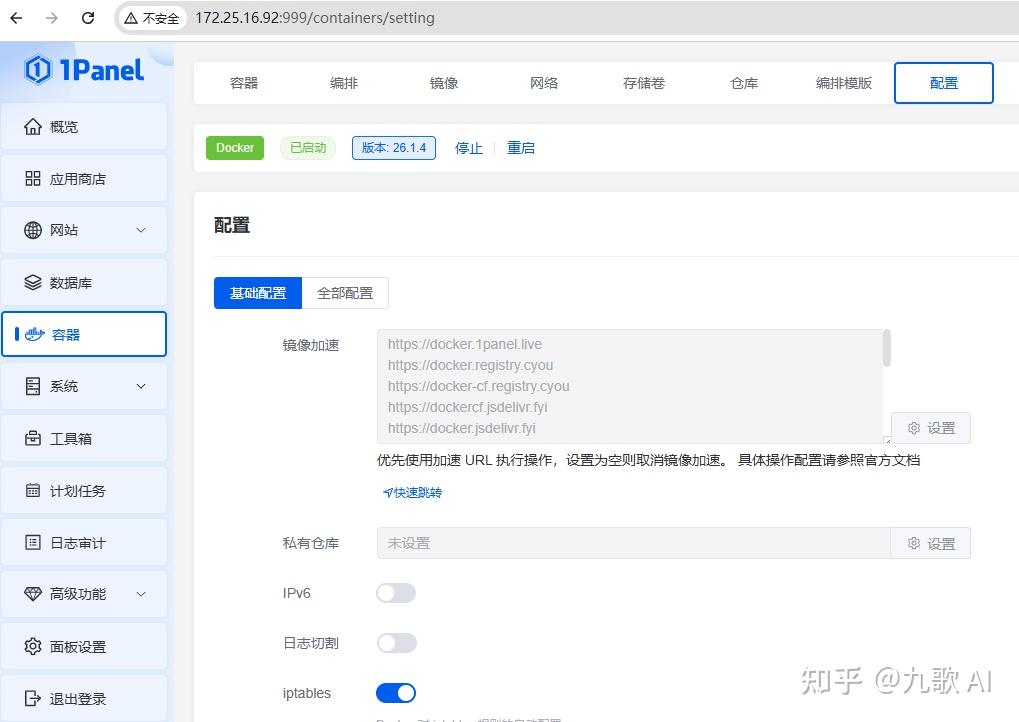Click the 不安全 security warning indicator
The height and width of the screenshot is (722, 1019).
coord(151,18)
